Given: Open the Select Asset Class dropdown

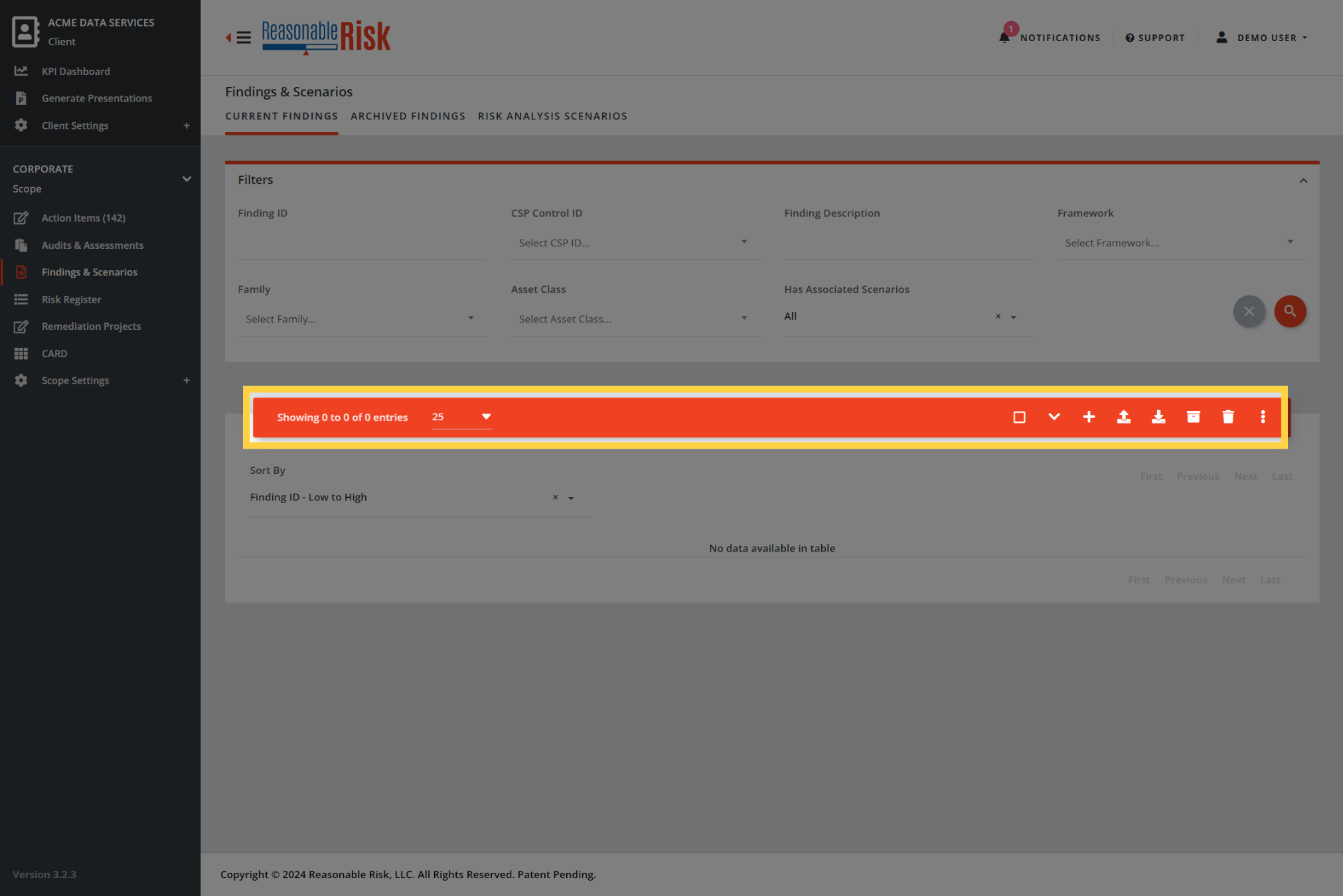Looking at the screenshot, I should click(635, 319).
